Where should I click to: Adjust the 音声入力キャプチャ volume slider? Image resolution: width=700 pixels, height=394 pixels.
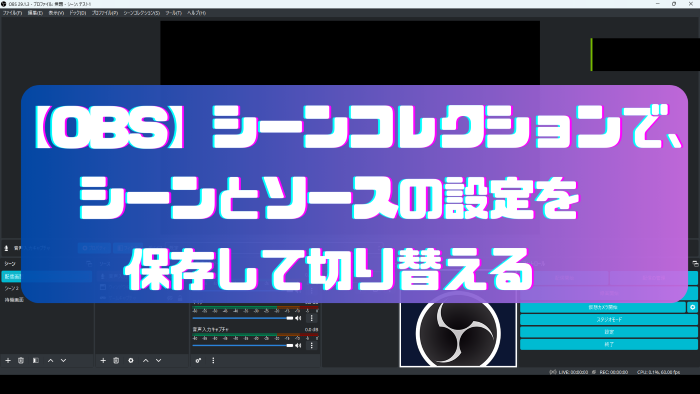(243, 345)
